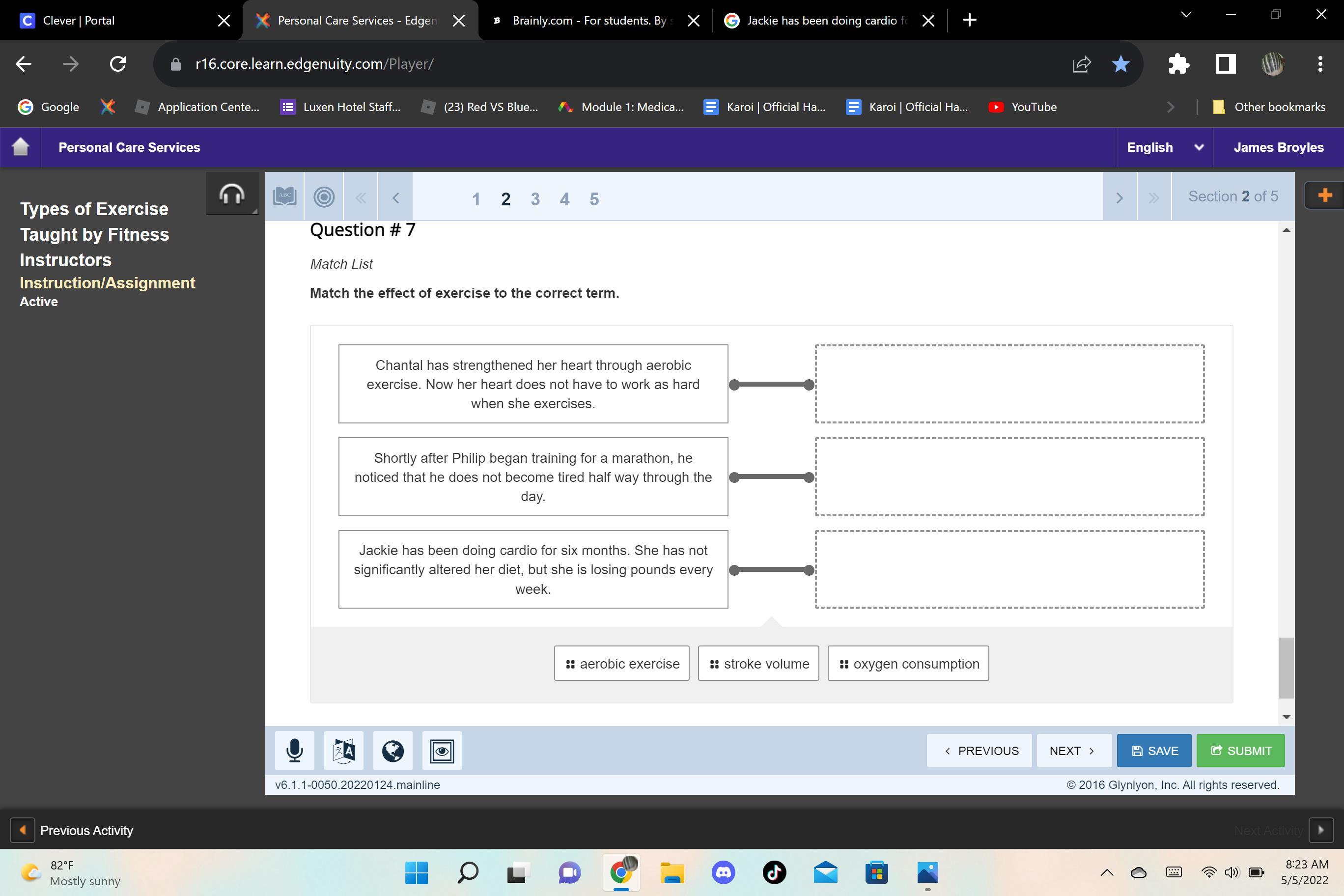
Task: Expand hidden bookmarks chevron in bookmarks bar
Action: [x=1170, y=107]
